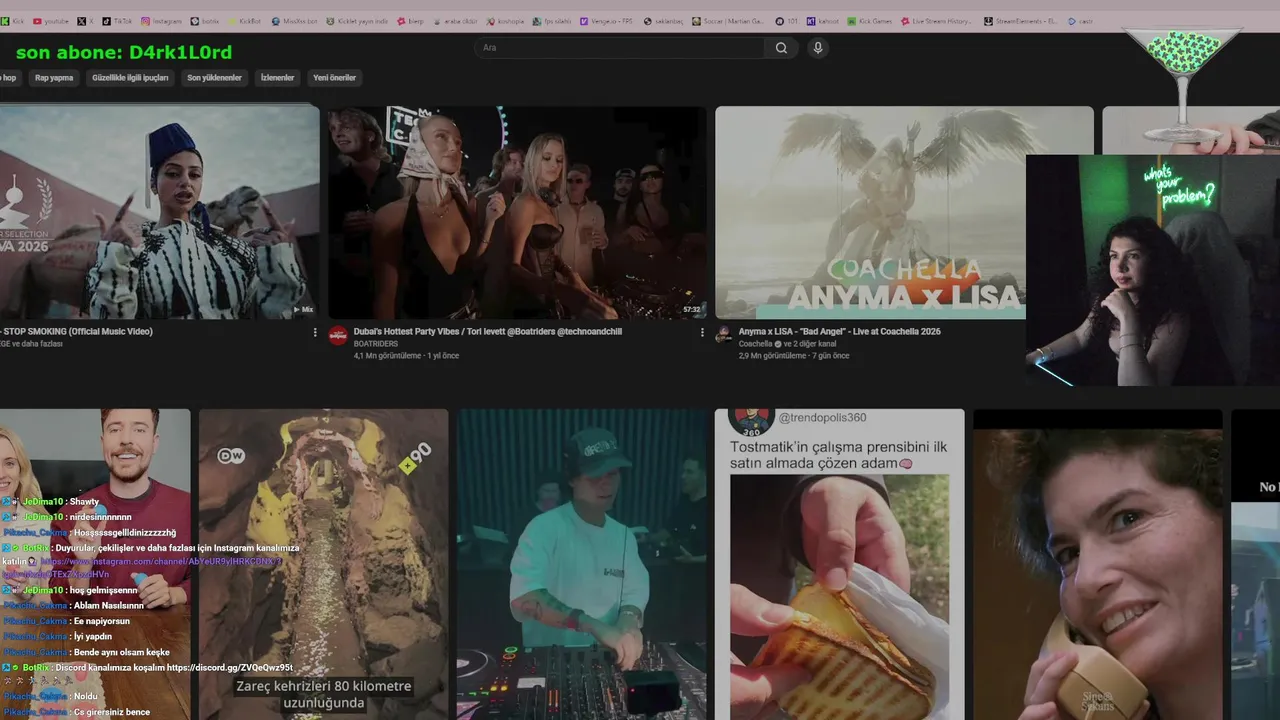Open the kahoot bookmark

point(823,21)
